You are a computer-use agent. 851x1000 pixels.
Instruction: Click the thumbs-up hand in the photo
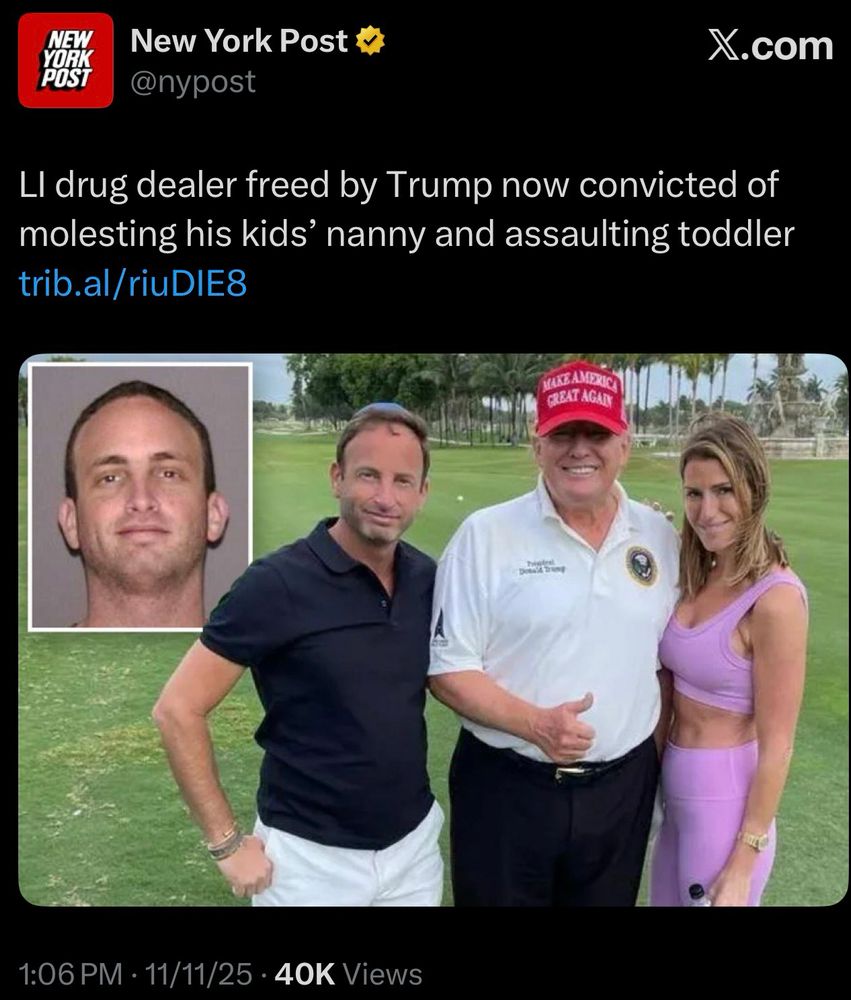565,728
